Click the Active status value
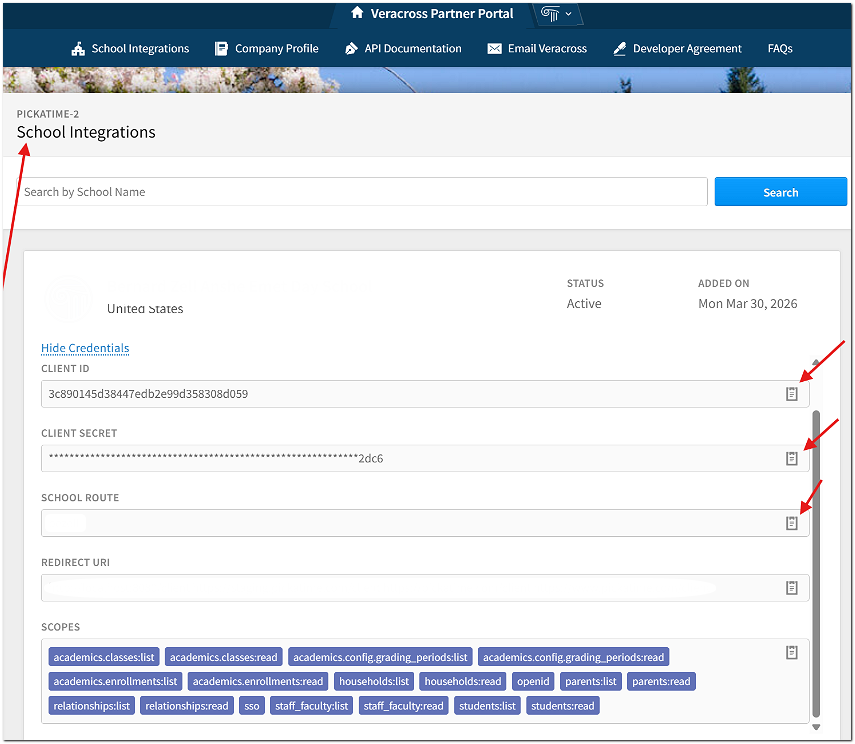 coord(584,304)
